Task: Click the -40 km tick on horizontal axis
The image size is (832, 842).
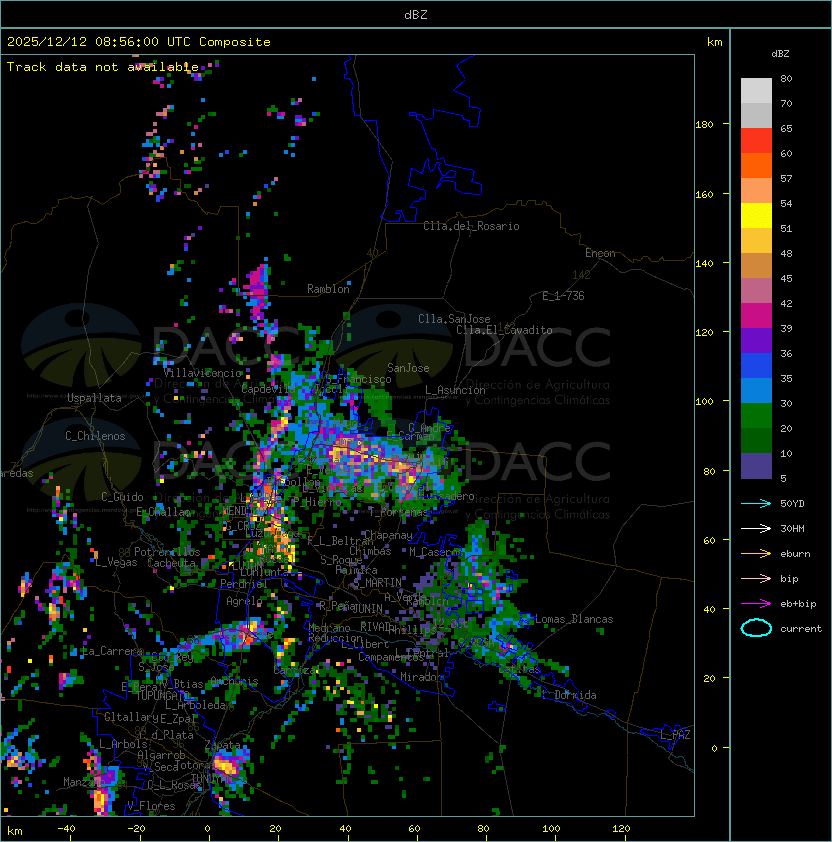Action: (67, 829)
